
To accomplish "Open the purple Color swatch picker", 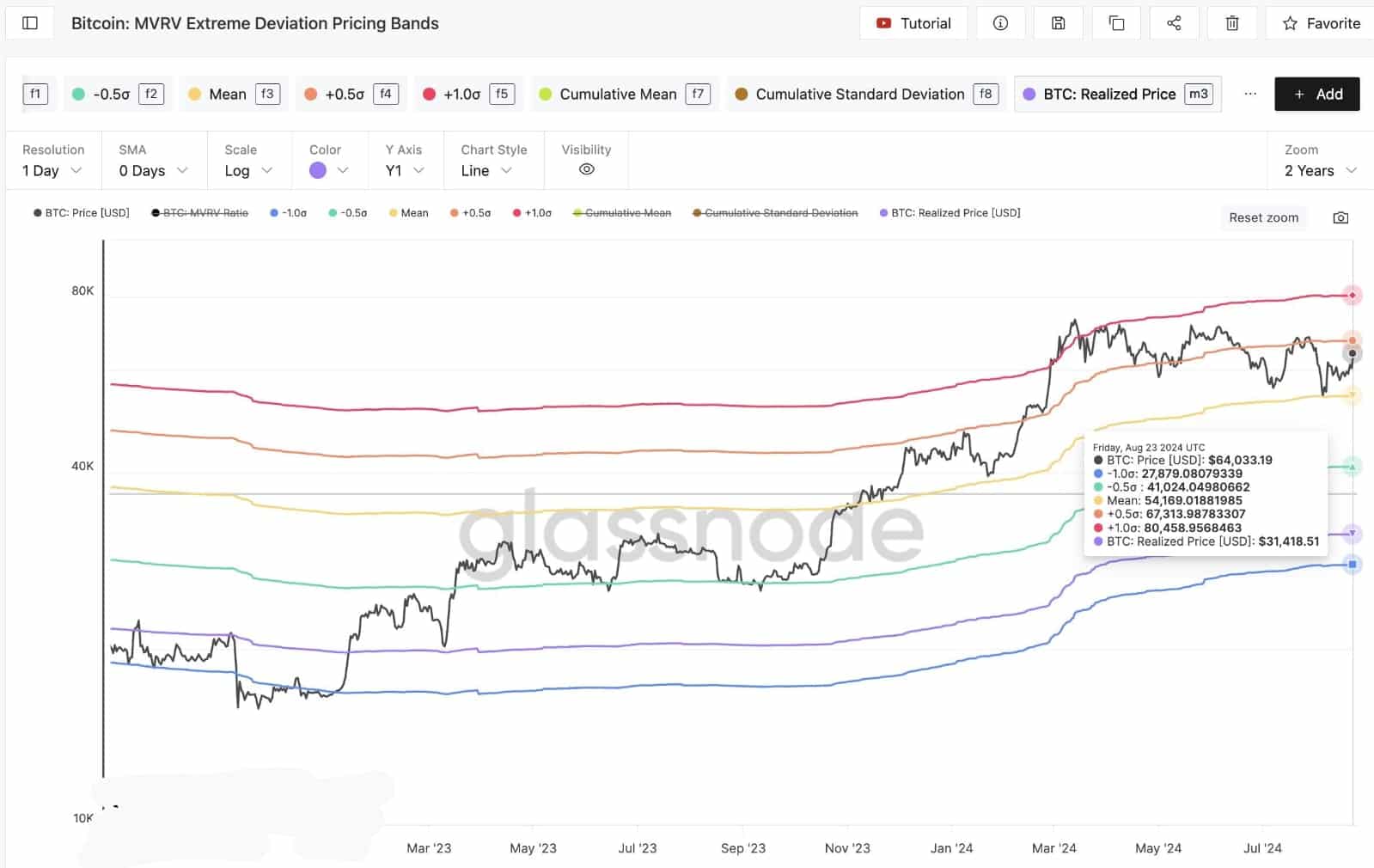I will [x=328, y=170].
